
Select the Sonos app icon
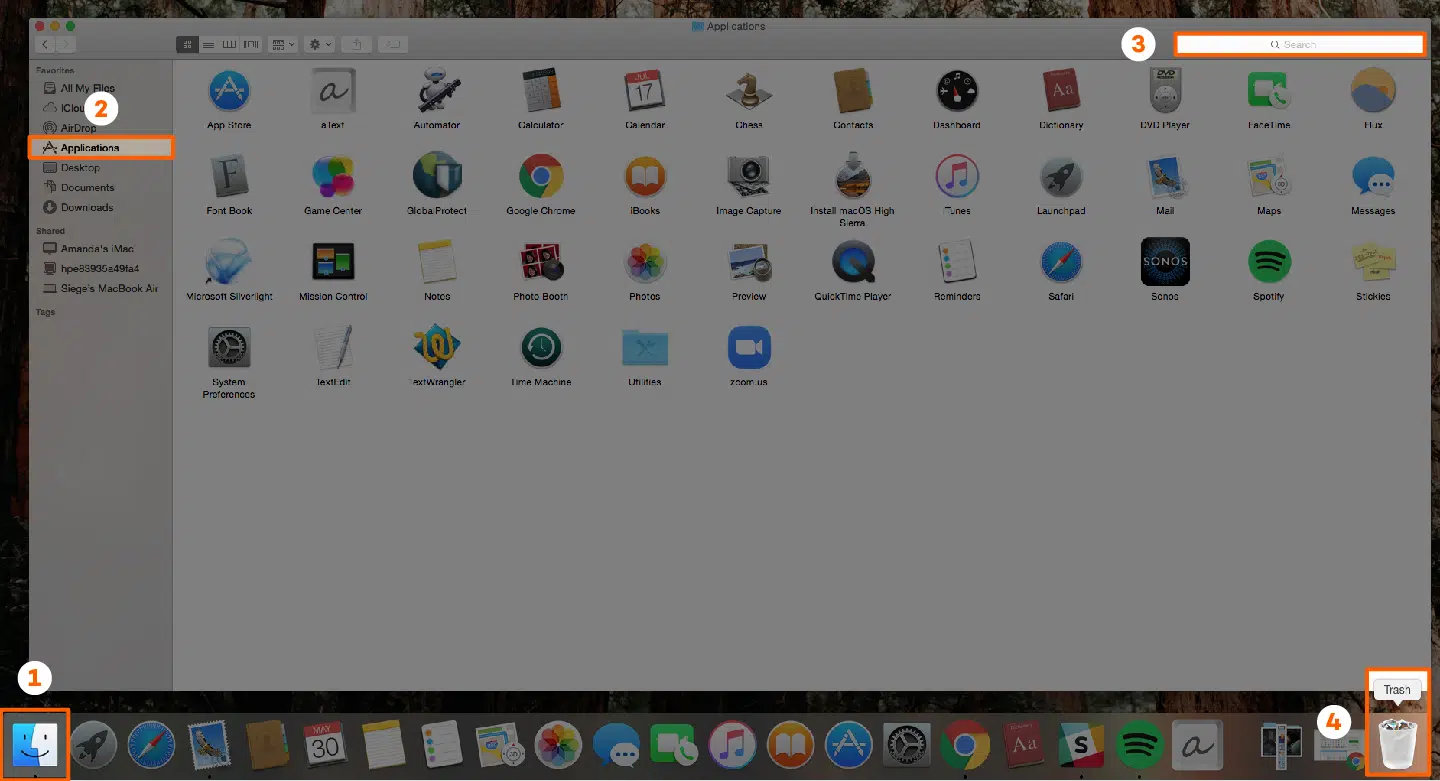pyautogui.click(x=1165, y=262)
